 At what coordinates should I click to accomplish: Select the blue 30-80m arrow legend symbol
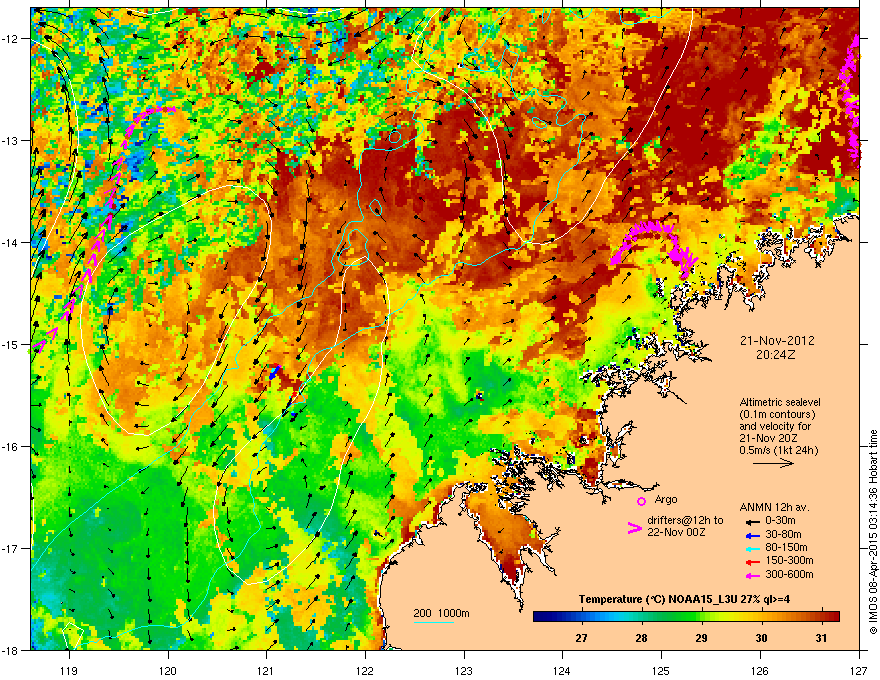[x=752, y=535]
